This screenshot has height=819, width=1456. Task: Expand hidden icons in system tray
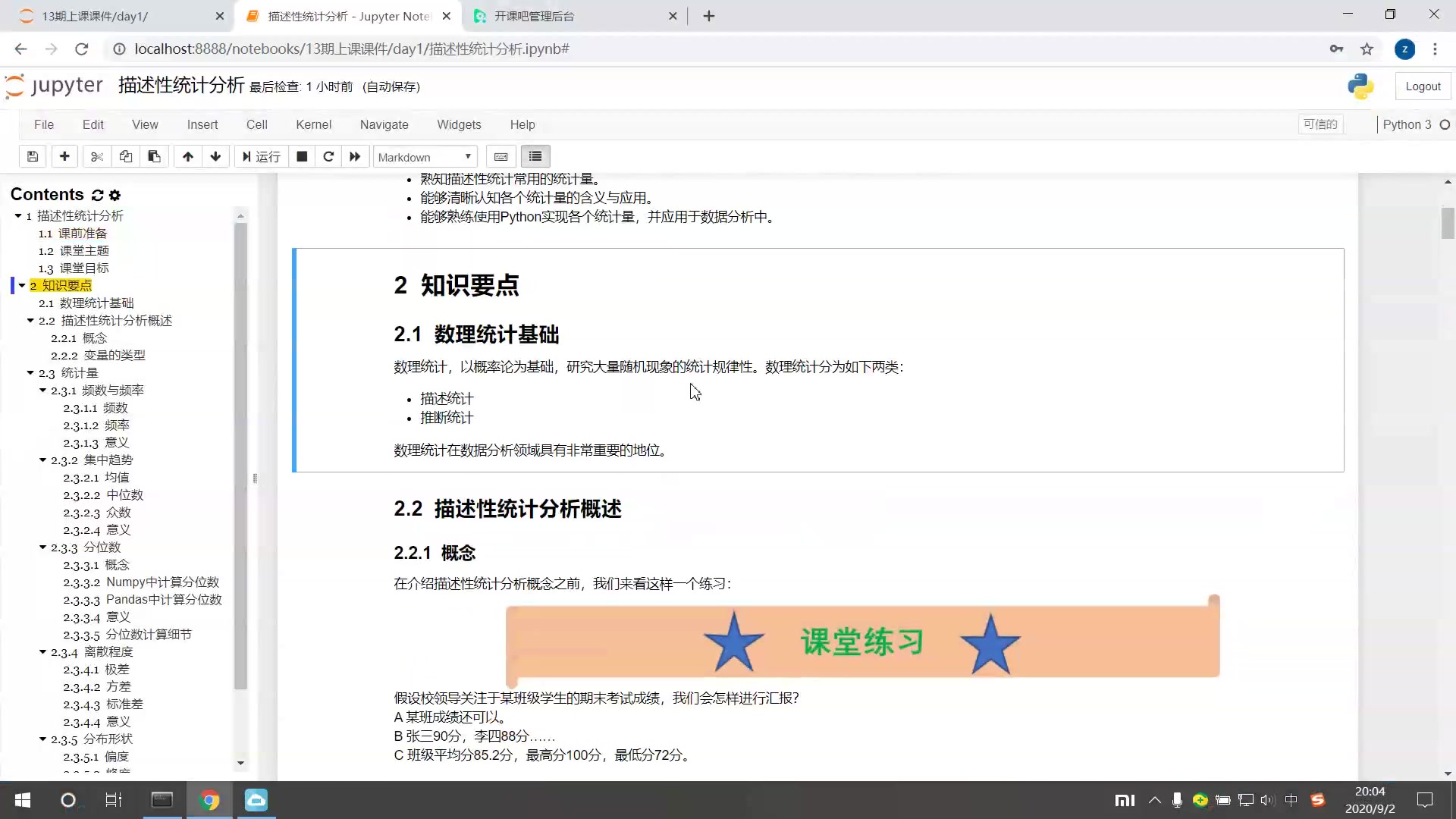point(1155,800)
